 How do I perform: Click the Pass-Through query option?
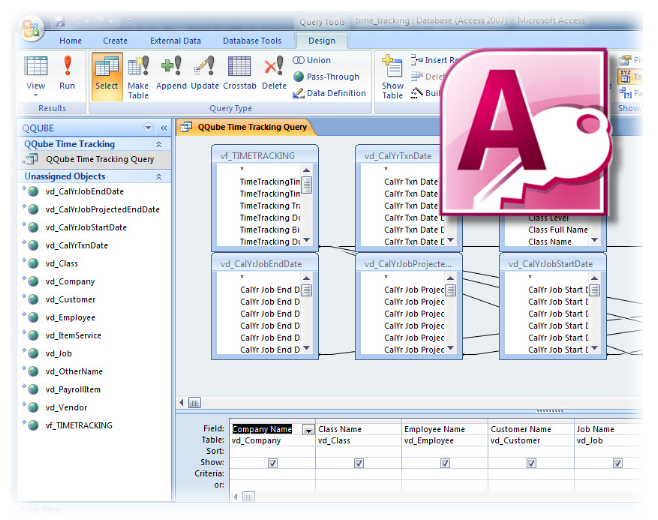point(326,77)
